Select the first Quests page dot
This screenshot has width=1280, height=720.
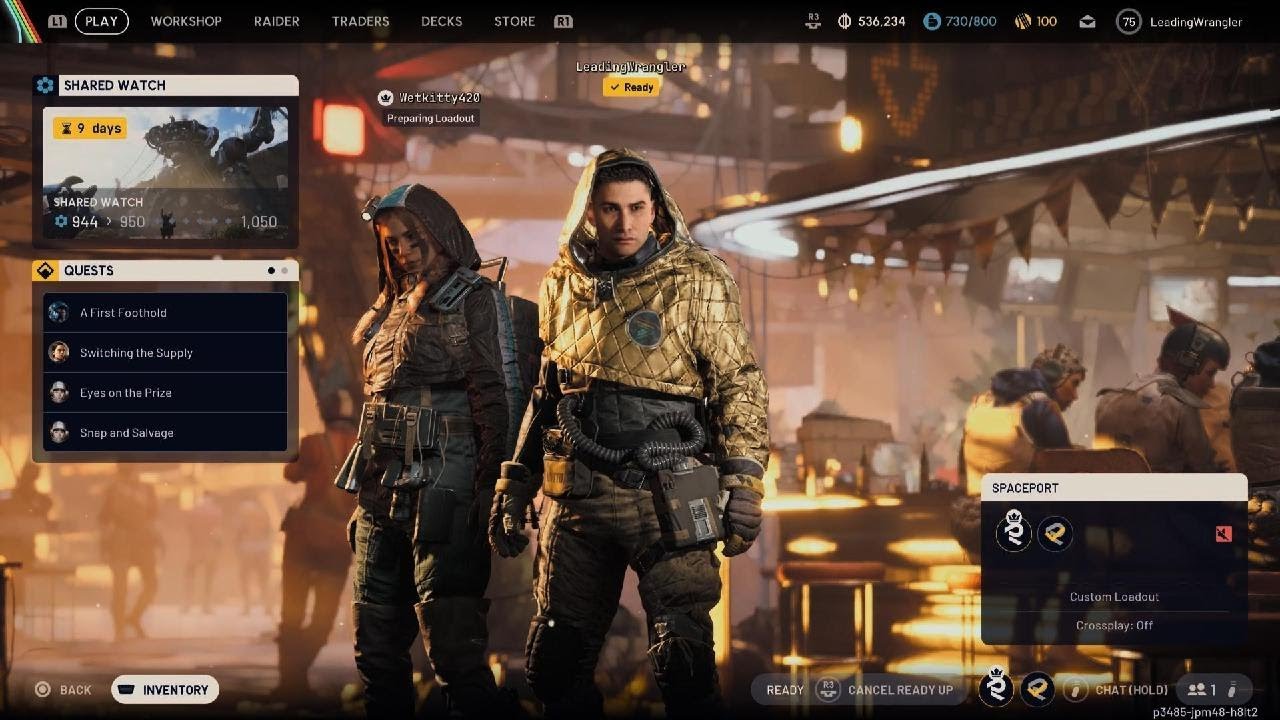pyautogui.click(x=272, y=270)
